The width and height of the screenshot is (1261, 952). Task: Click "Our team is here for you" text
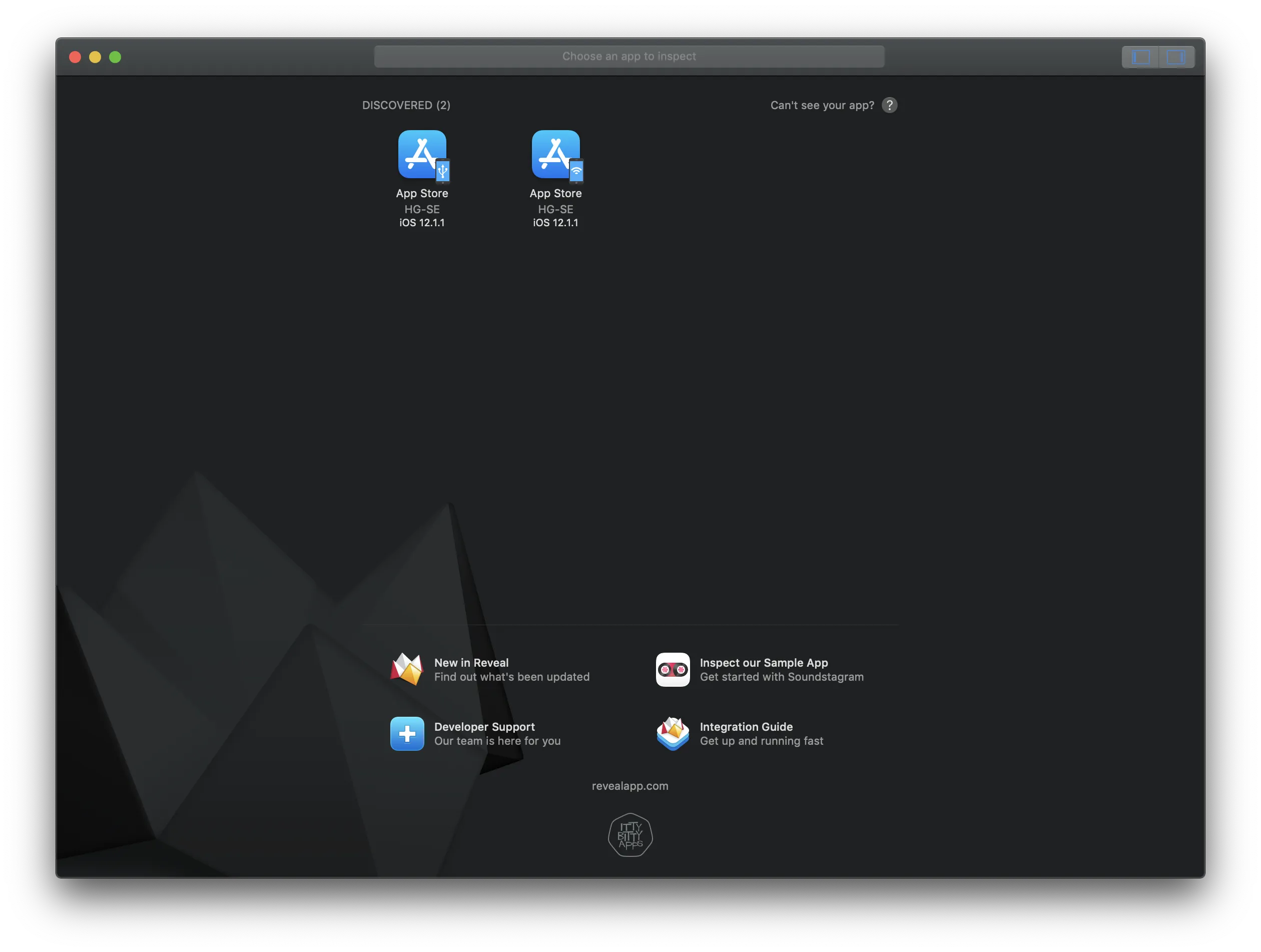pyautogui.click(x=497, y=741)
